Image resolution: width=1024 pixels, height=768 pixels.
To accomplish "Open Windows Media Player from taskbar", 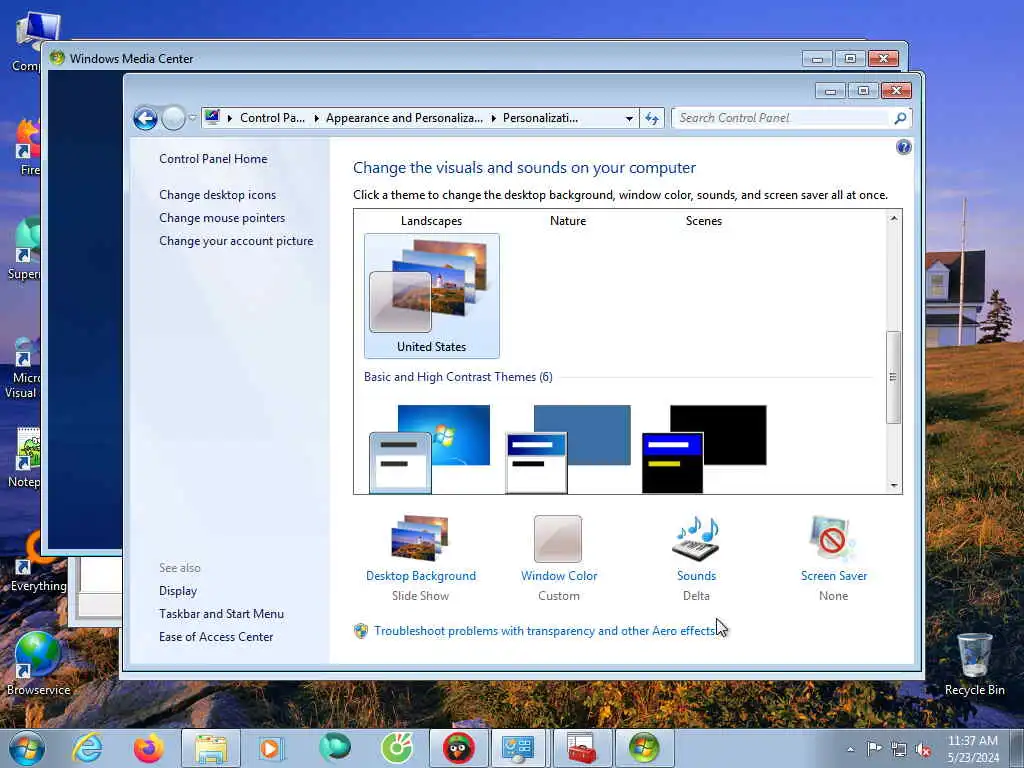I will click(x=270, y=748).
